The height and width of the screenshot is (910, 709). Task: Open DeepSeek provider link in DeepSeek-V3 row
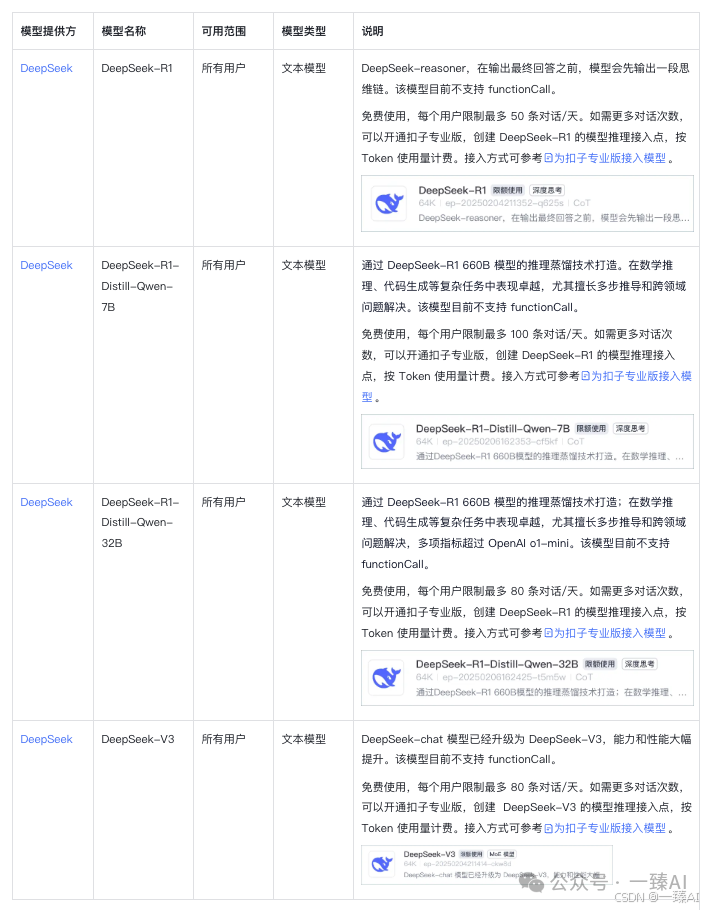[x=46, y=739]
